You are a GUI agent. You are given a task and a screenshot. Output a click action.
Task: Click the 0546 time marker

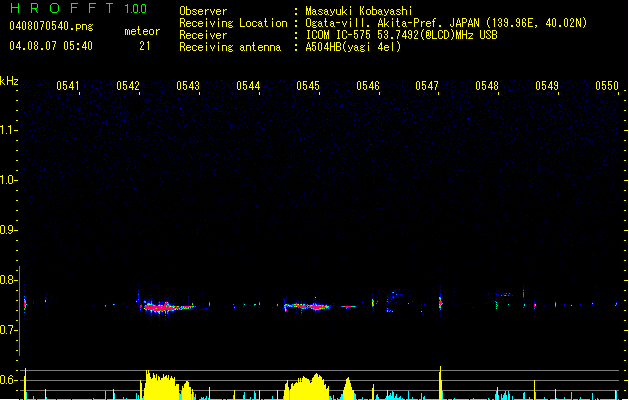click(x=368, y=85)
